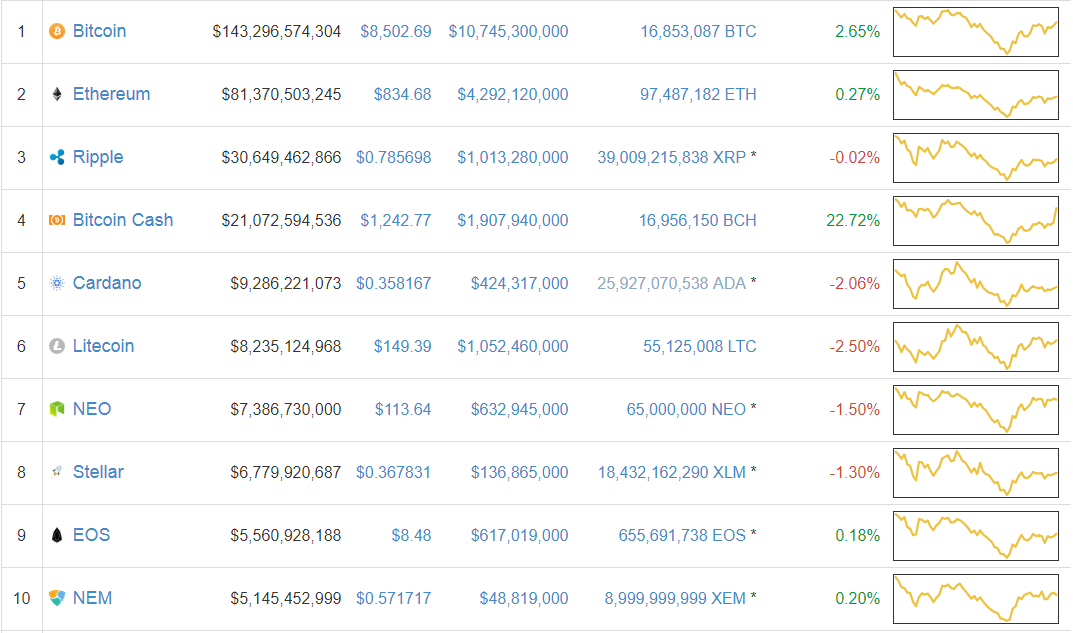Open the Ethereum price sparkline chart
This screenshot has height=633, width=1073.
click(976, 95)
